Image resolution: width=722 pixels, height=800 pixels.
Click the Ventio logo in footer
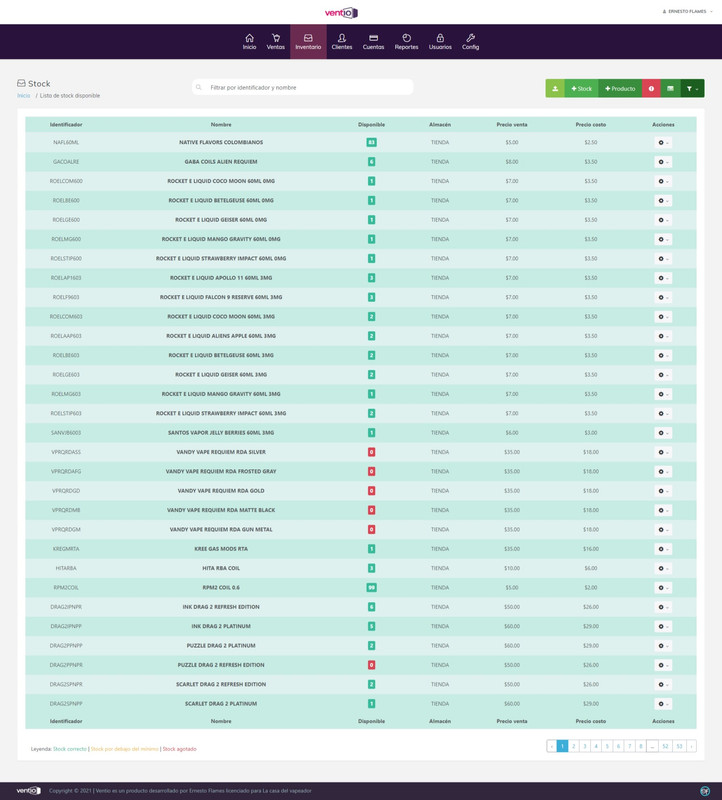pos(29,790)
